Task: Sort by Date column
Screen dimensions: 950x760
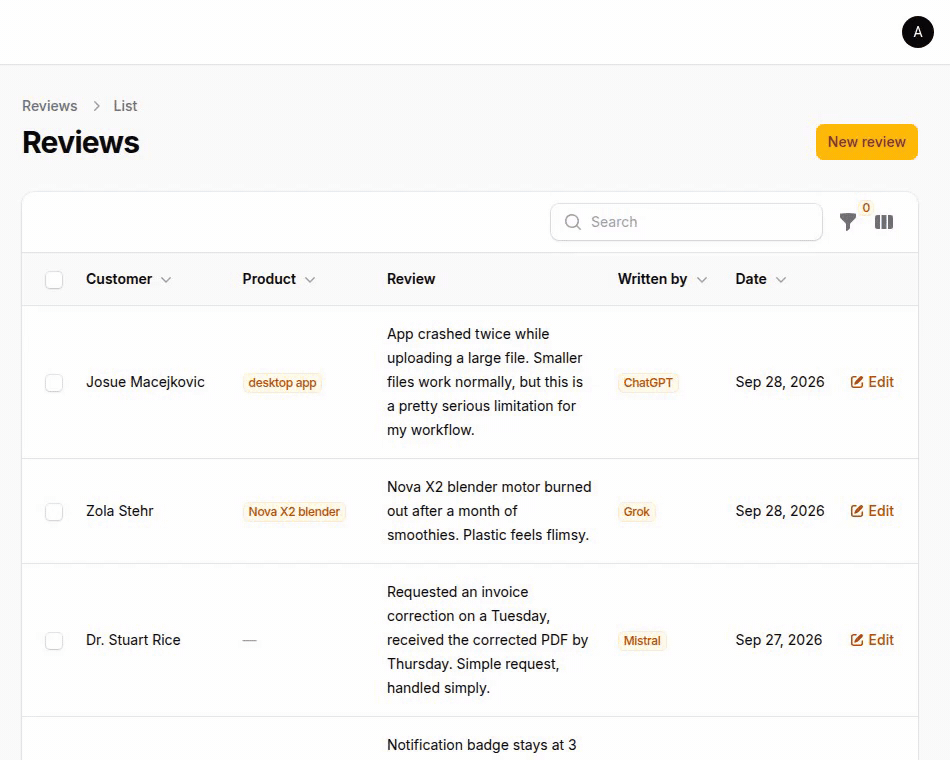Action: tap(760, 279)
